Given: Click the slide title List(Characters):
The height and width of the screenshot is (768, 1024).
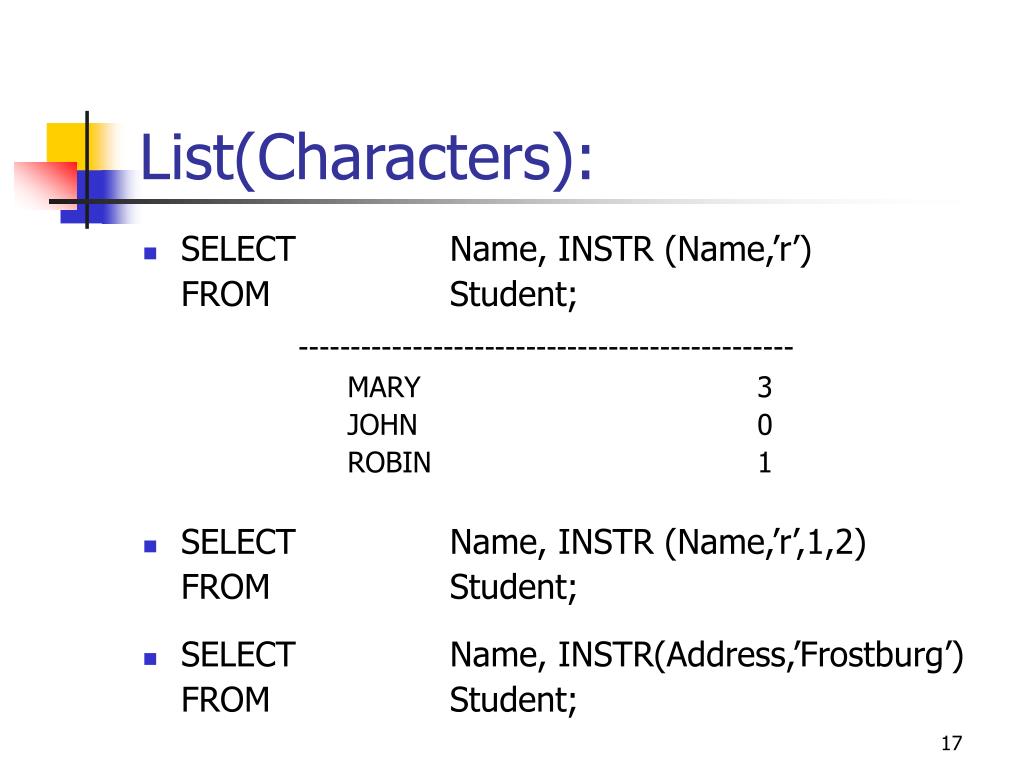Looking at the screenshot, I should point(366,158).
